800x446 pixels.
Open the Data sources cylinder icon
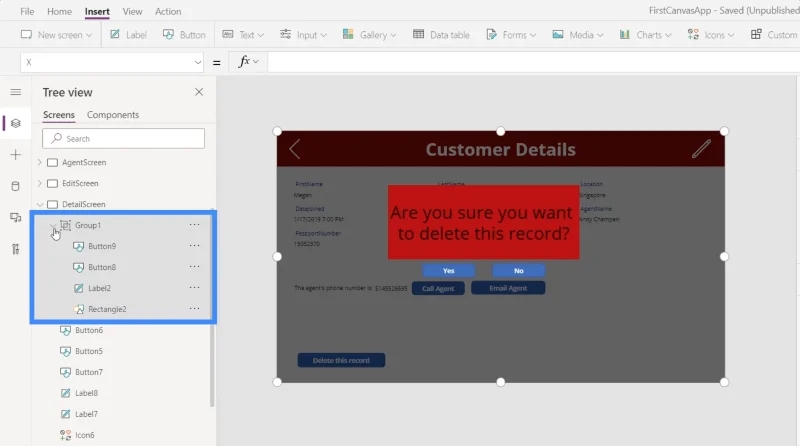tap(16, 186)
